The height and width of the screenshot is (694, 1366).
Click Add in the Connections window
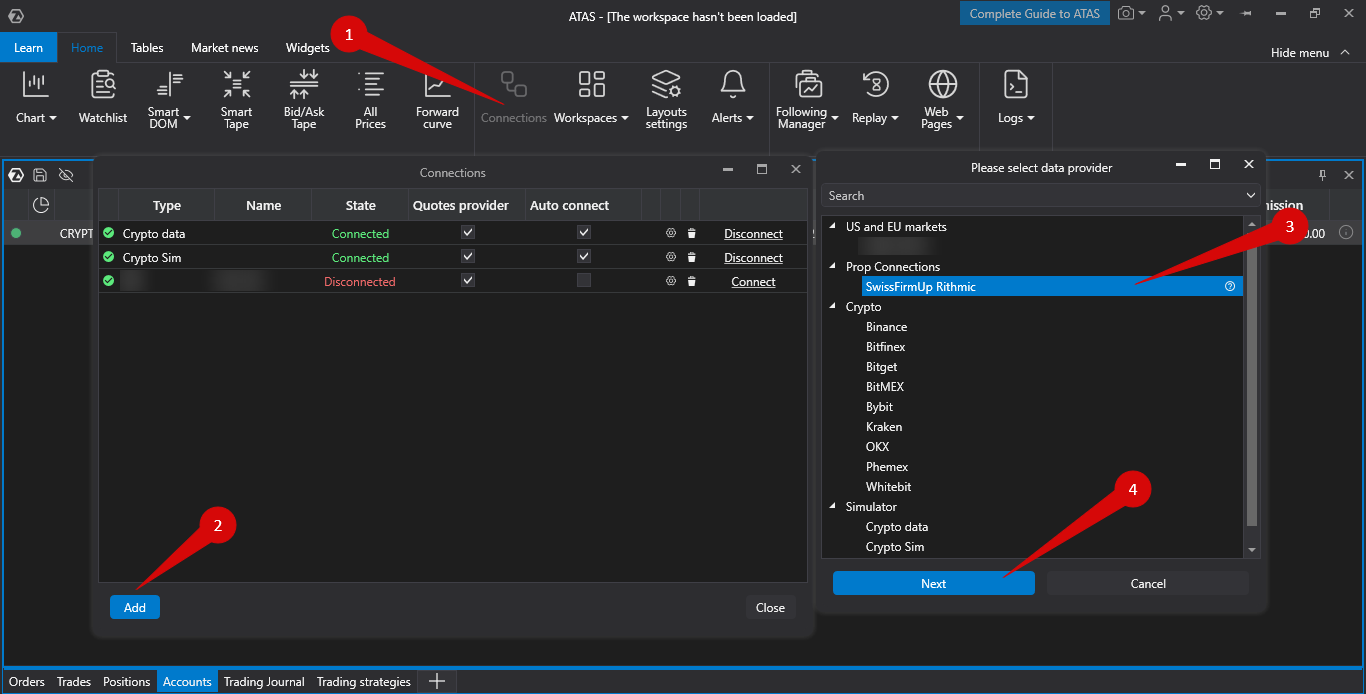pos(135,607)
